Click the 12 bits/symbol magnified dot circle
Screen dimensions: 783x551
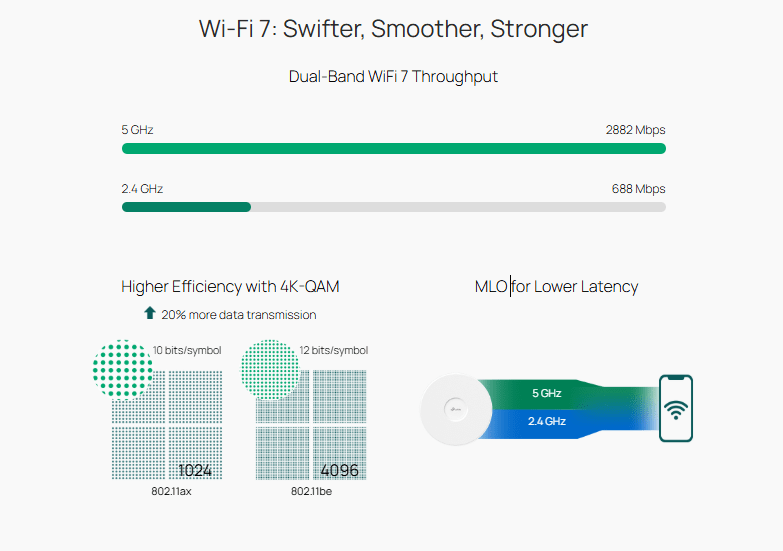[270, 368]
